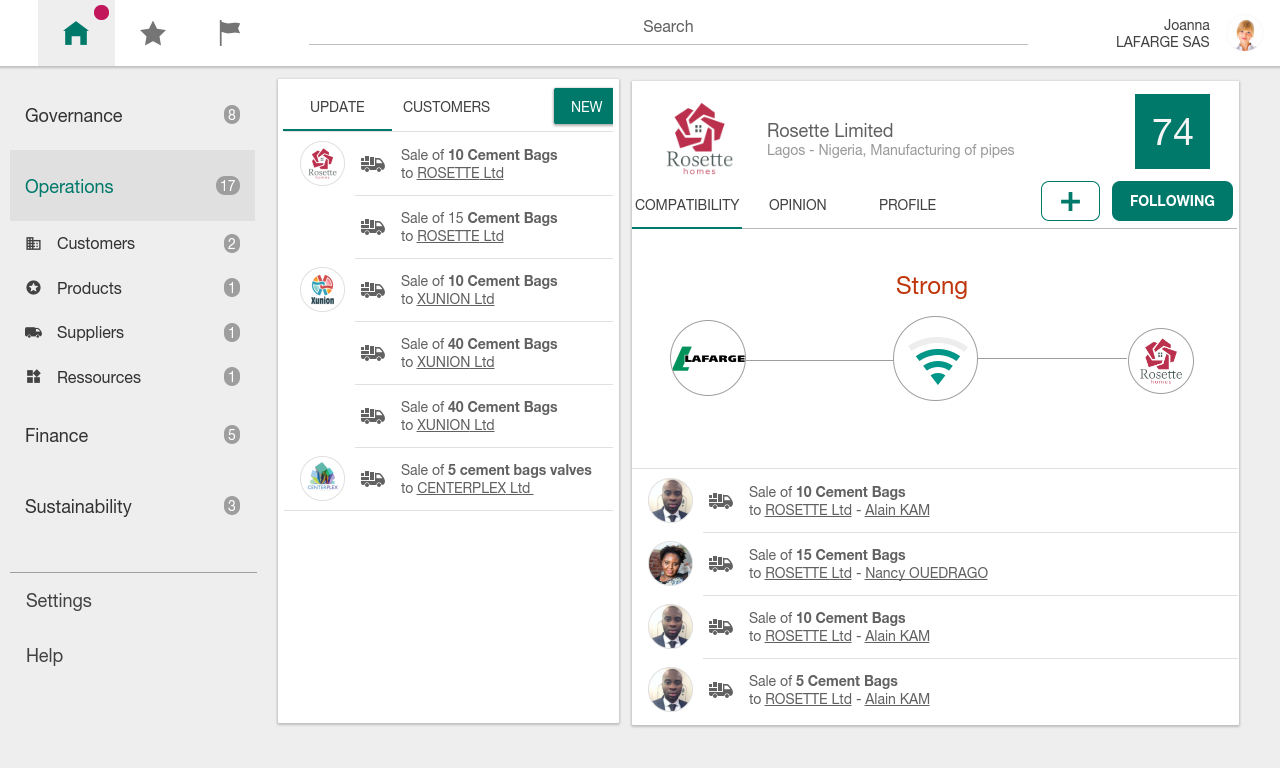1280x768 pixels.
Task: Click the Ressources blocks icon in sidebar
Action: coord(34,377)
